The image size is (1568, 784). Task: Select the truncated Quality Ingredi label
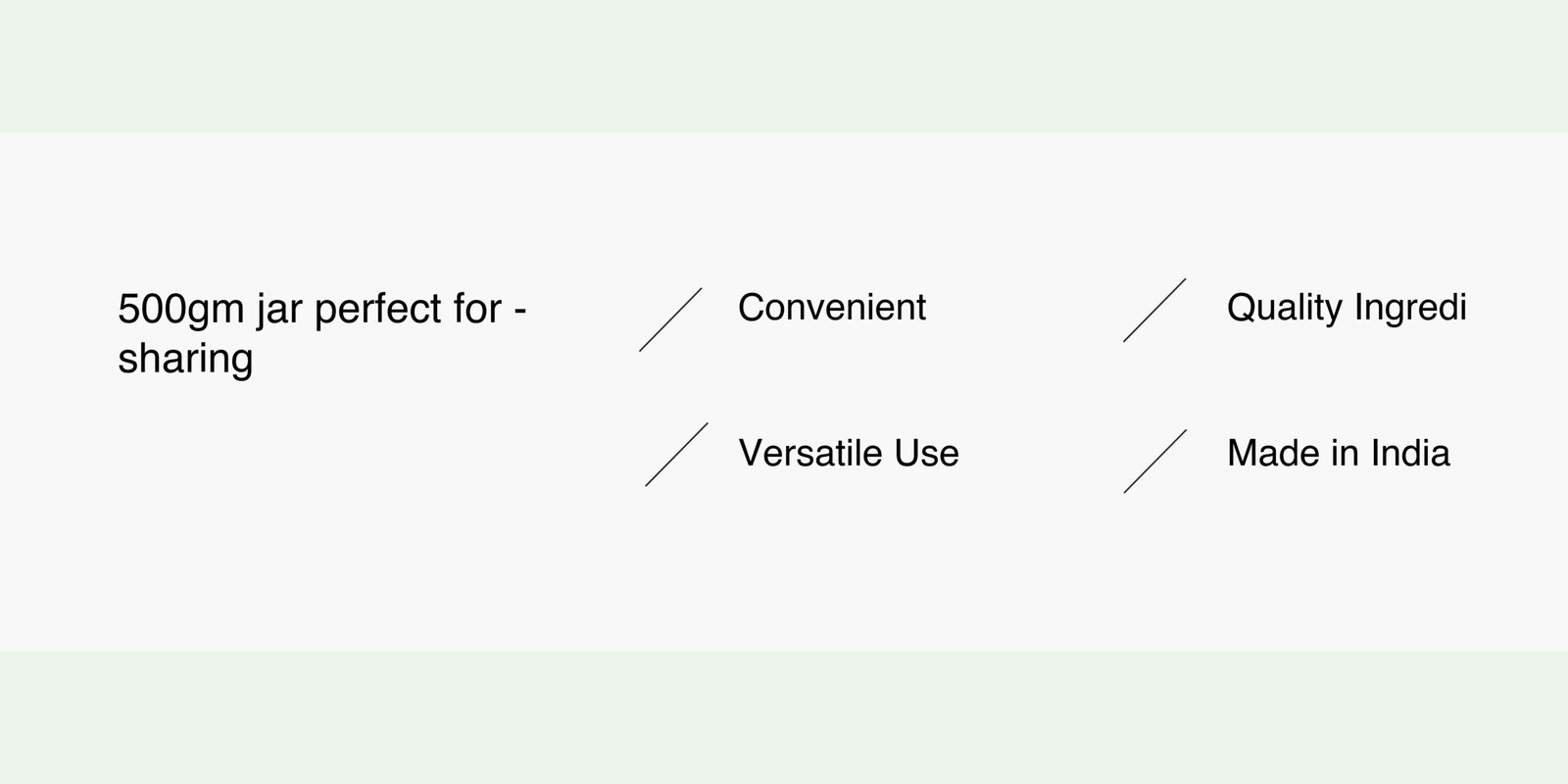click(x=1346, y=308)
